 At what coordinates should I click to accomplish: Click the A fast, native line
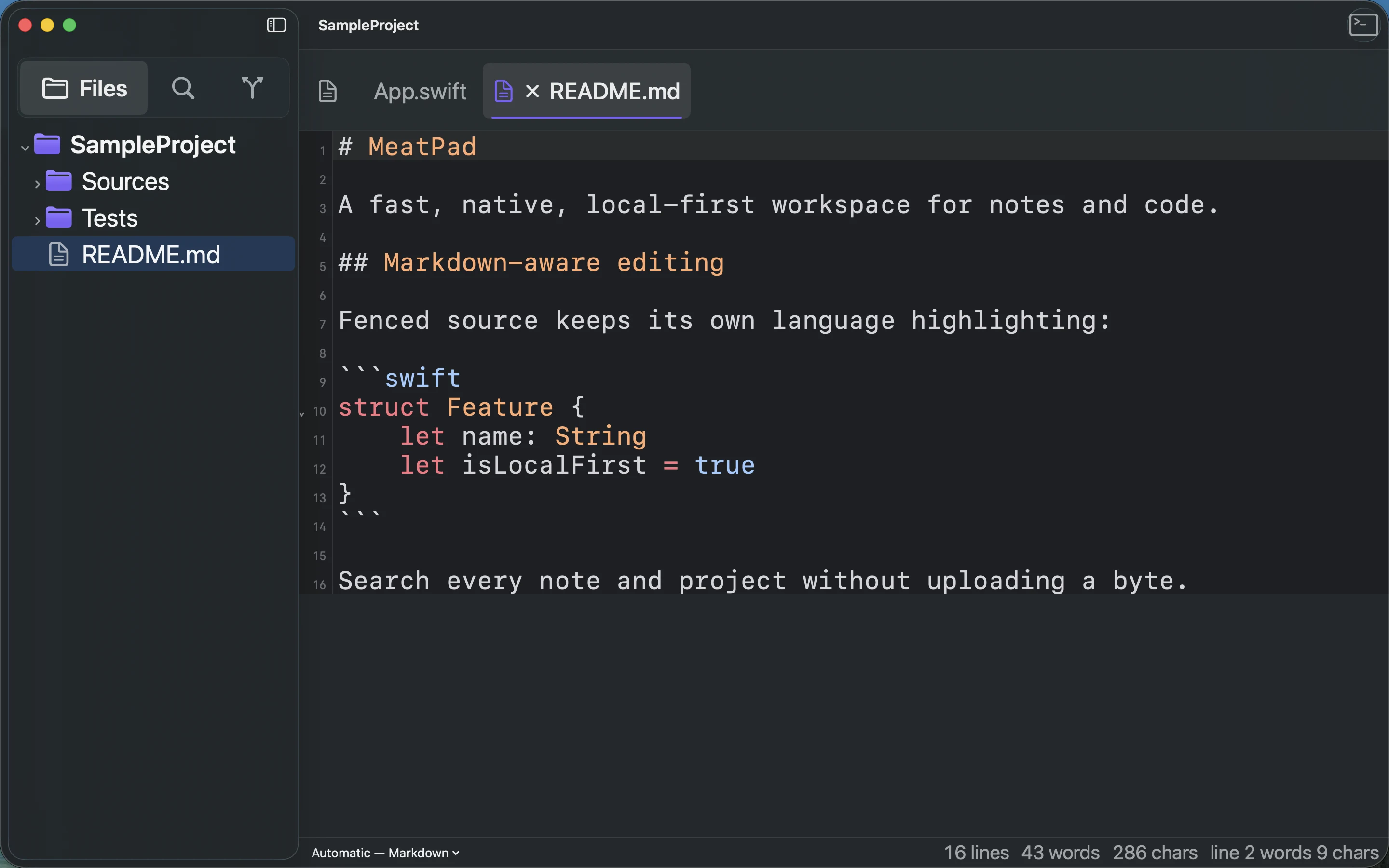click(x=778, y=205)
